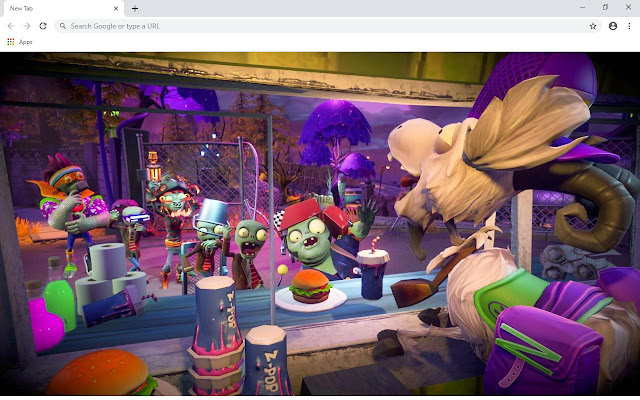The width and height of the screenshot is (640, 400).
Task: Open the Apps shortcut in bookmarks bar
Action: (x=20, y=42)
